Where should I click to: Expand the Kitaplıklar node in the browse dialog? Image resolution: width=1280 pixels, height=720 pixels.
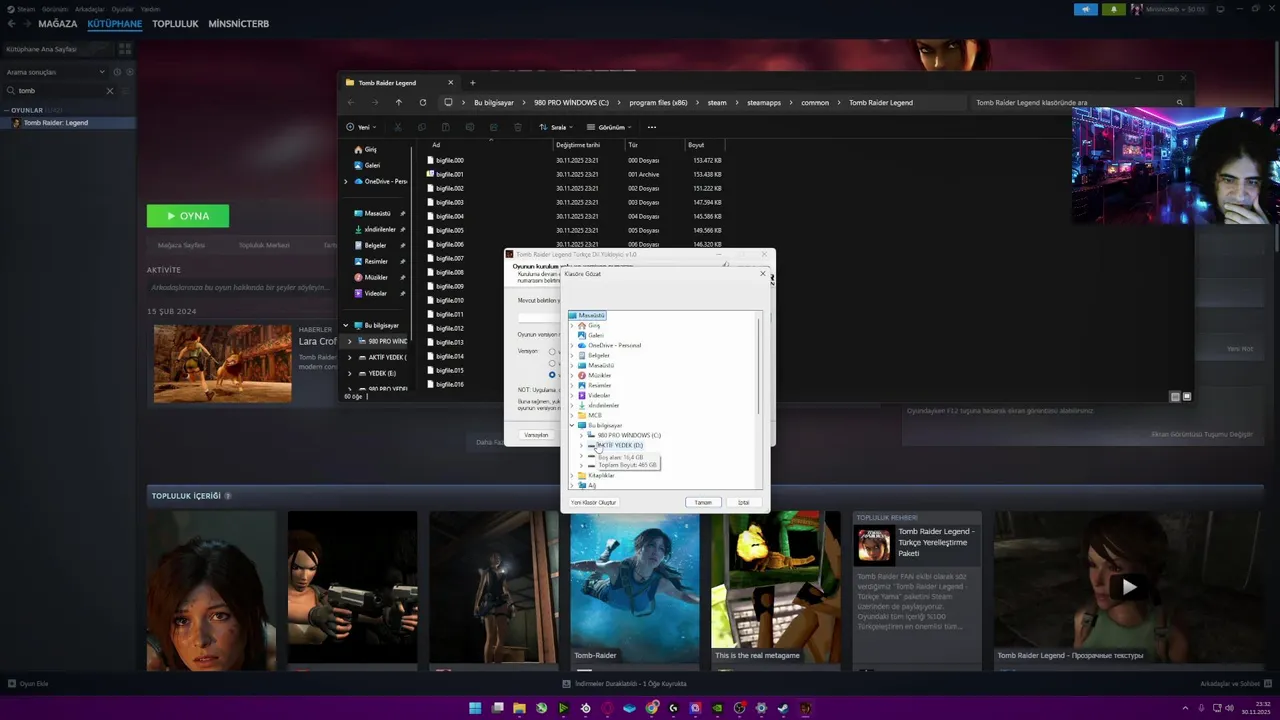(x=572, y=475)
